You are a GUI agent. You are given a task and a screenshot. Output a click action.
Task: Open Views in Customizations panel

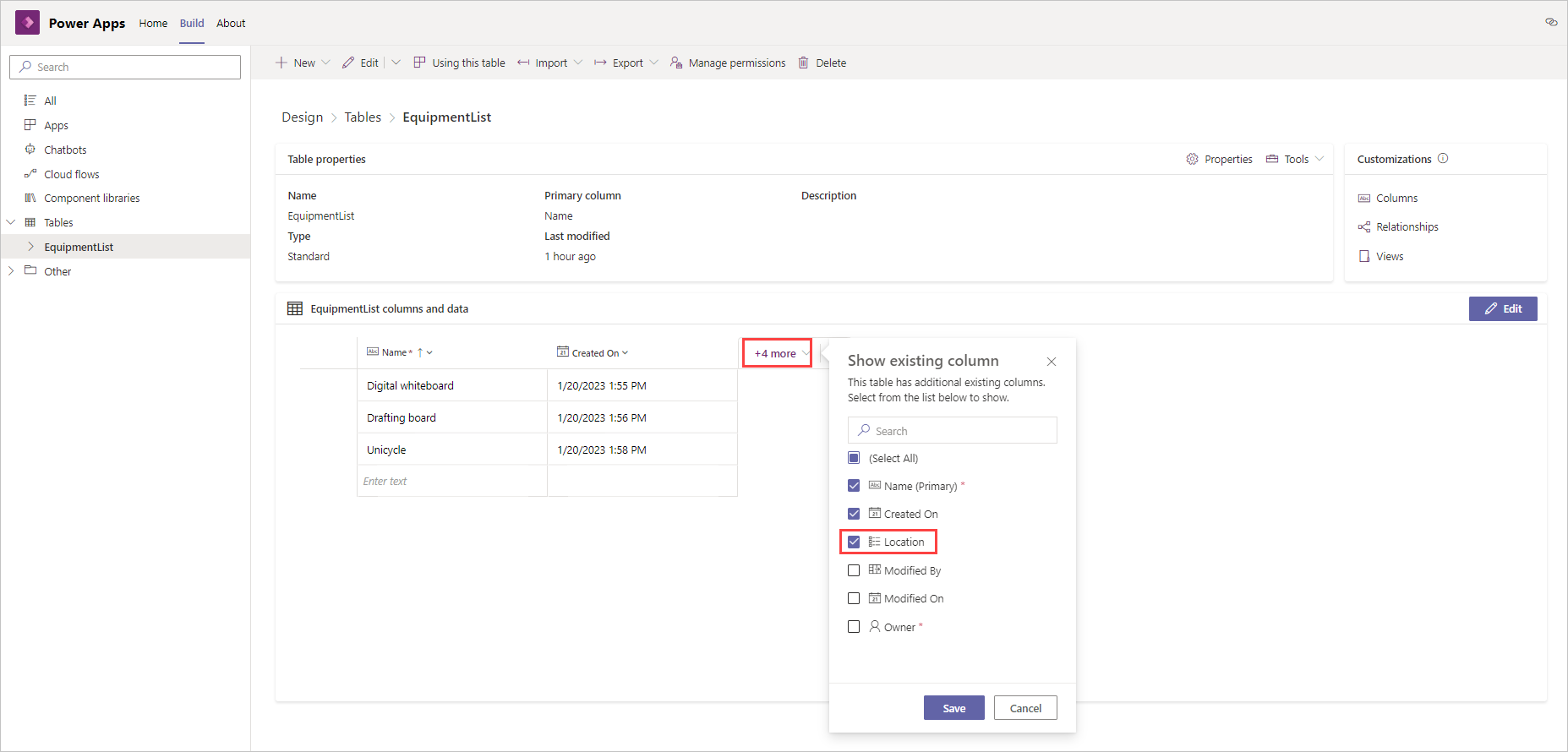pos(1389,256)
